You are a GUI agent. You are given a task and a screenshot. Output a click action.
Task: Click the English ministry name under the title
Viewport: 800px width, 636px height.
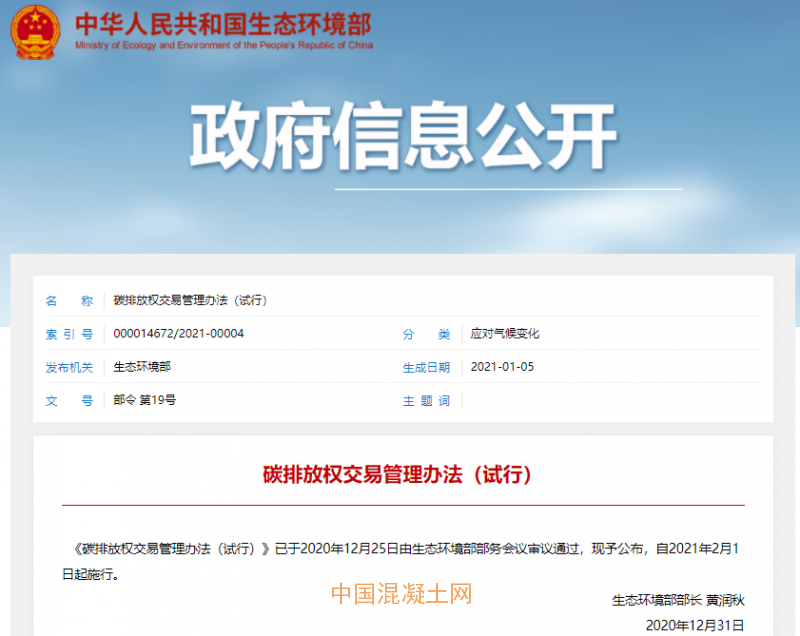click(x=224, y=45)
